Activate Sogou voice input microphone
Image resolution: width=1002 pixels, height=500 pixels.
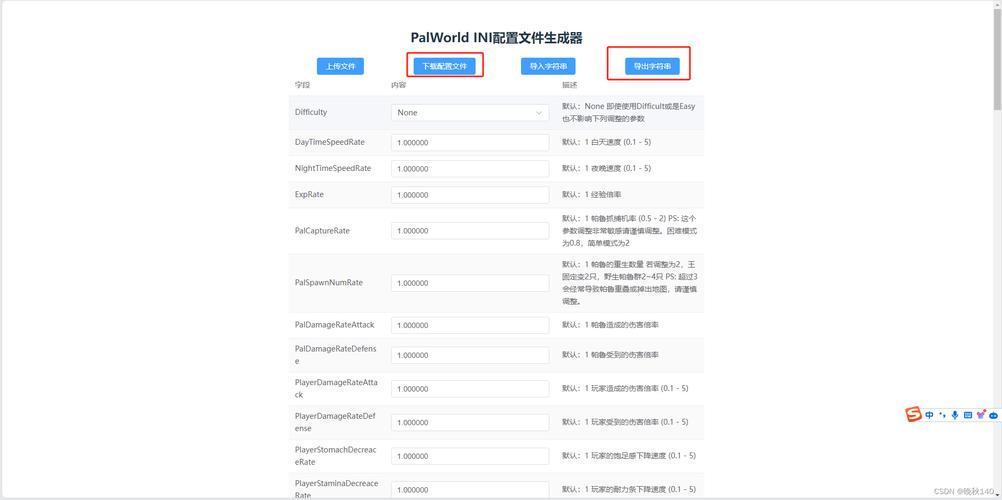(x=955, y=415)
